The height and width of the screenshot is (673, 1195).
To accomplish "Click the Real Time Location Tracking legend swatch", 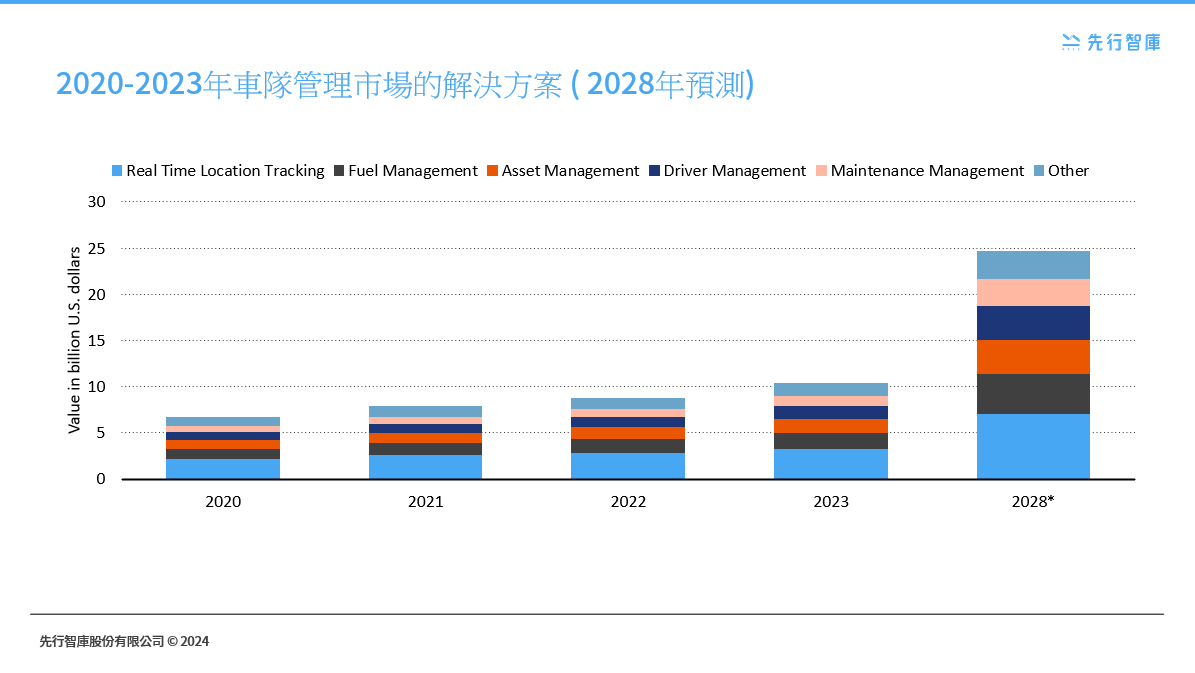I will pyautogui.click(x=117, y=170).
